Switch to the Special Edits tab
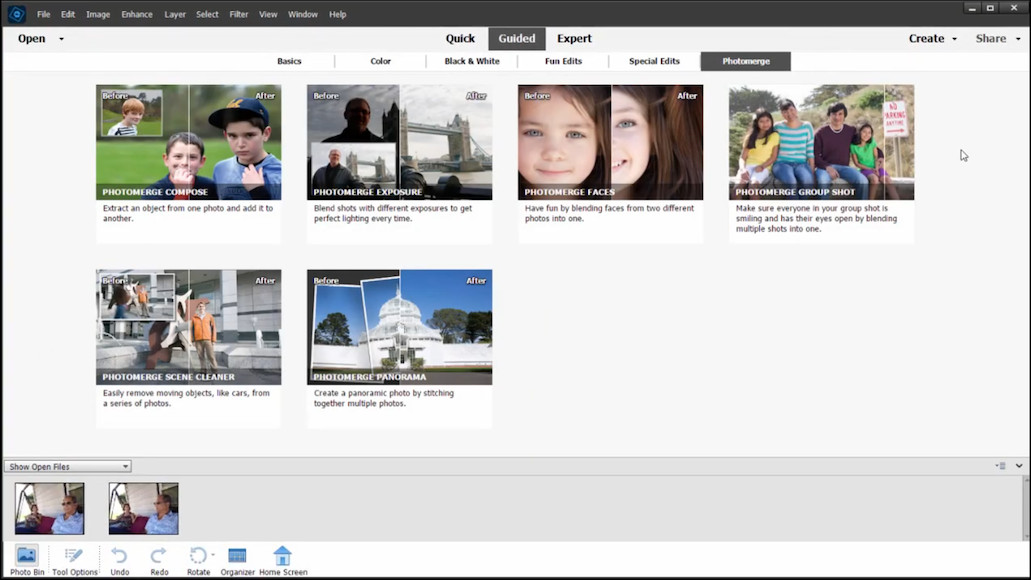1031x580 pixels. point(654,61)
